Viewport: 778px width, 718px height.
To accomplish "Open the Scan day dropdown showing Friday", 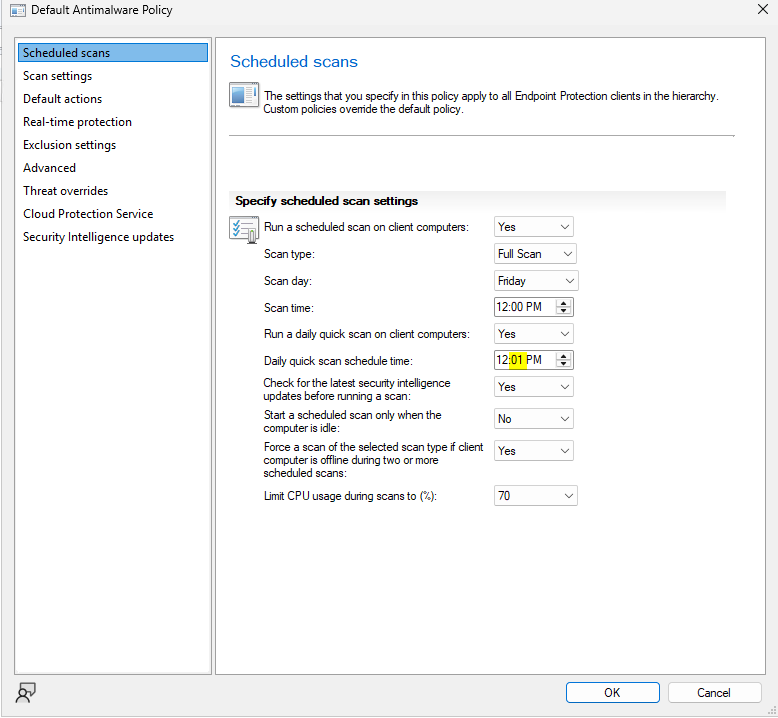I will [x=536, y=281].
